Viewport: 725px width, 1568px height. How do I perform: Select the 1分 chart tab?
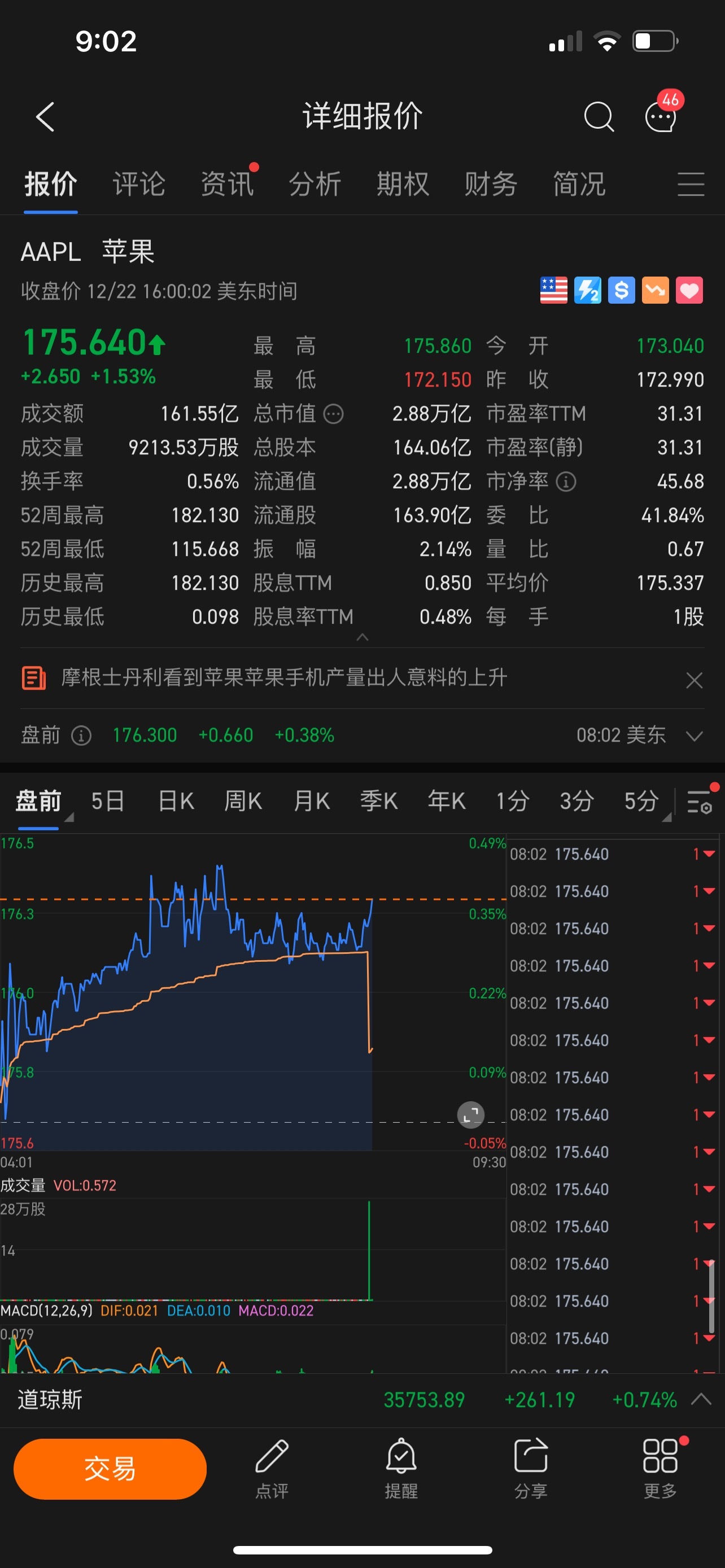click(x=512, y=801)
